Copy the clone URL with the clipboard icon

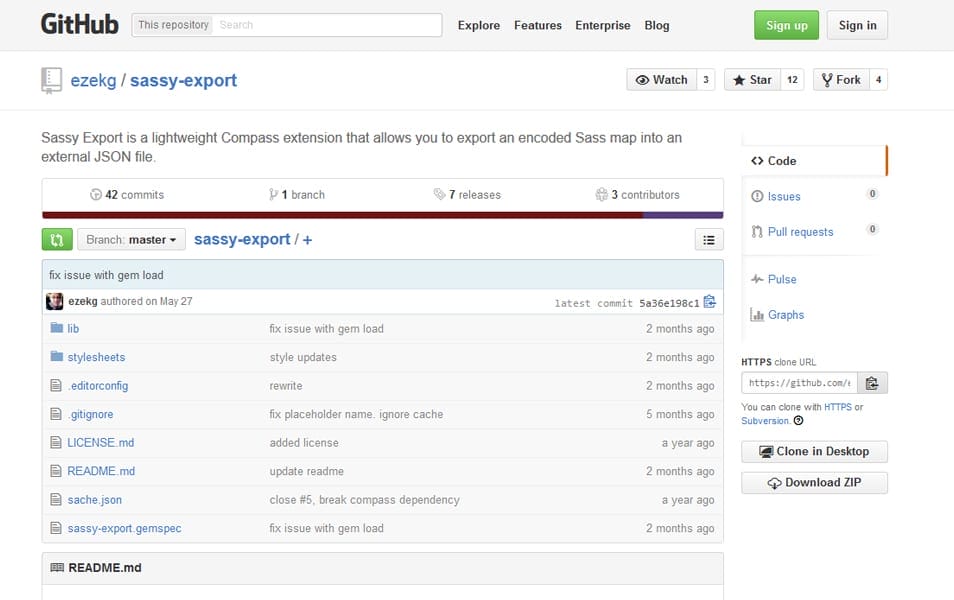coord(870,382)
